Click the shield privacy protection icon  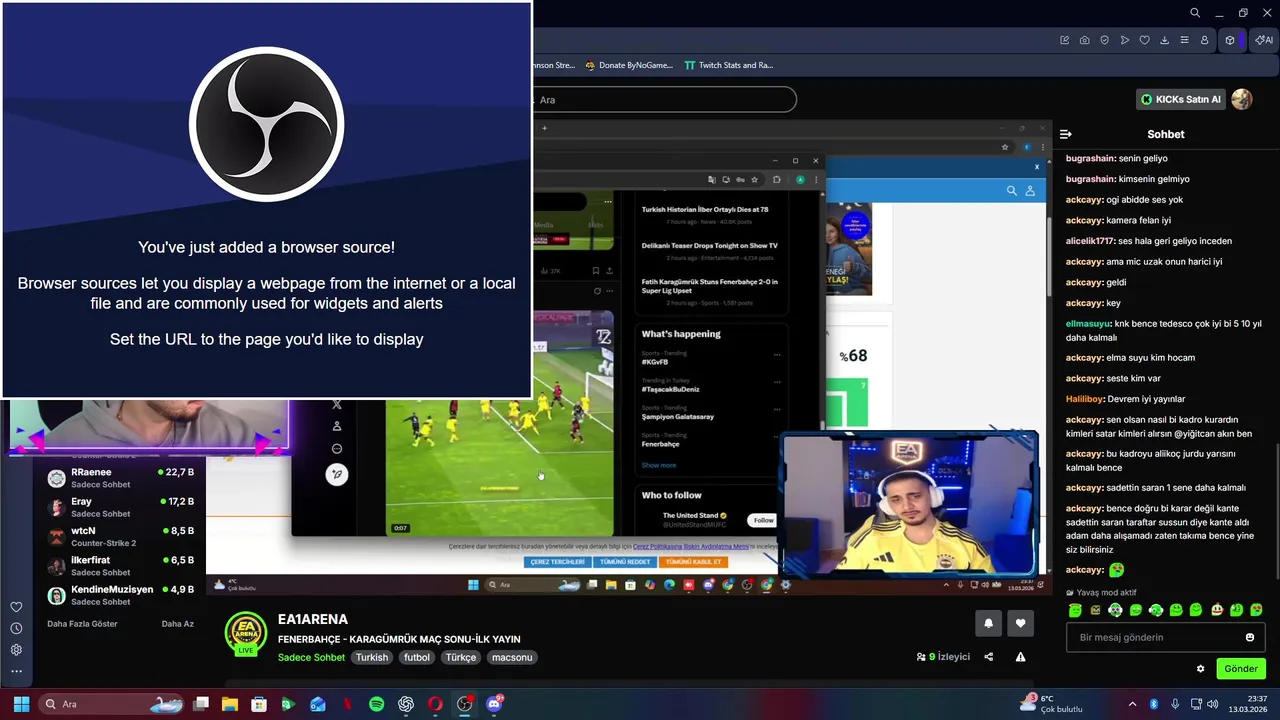click(x=1105, y=40)
